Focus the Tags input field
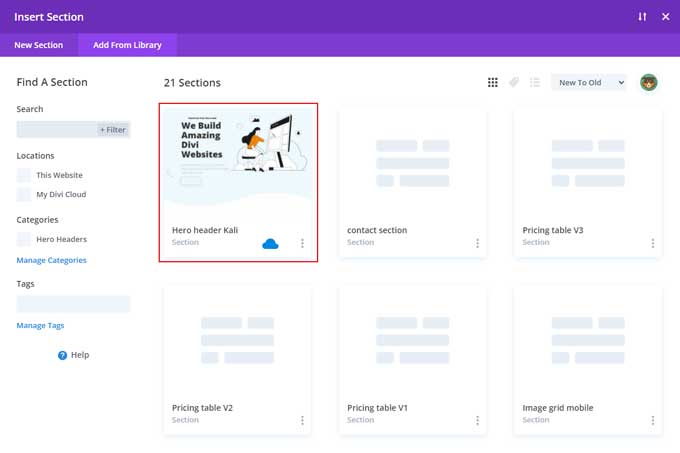This screenshot has width=680, height=453. tap(73, 304)
